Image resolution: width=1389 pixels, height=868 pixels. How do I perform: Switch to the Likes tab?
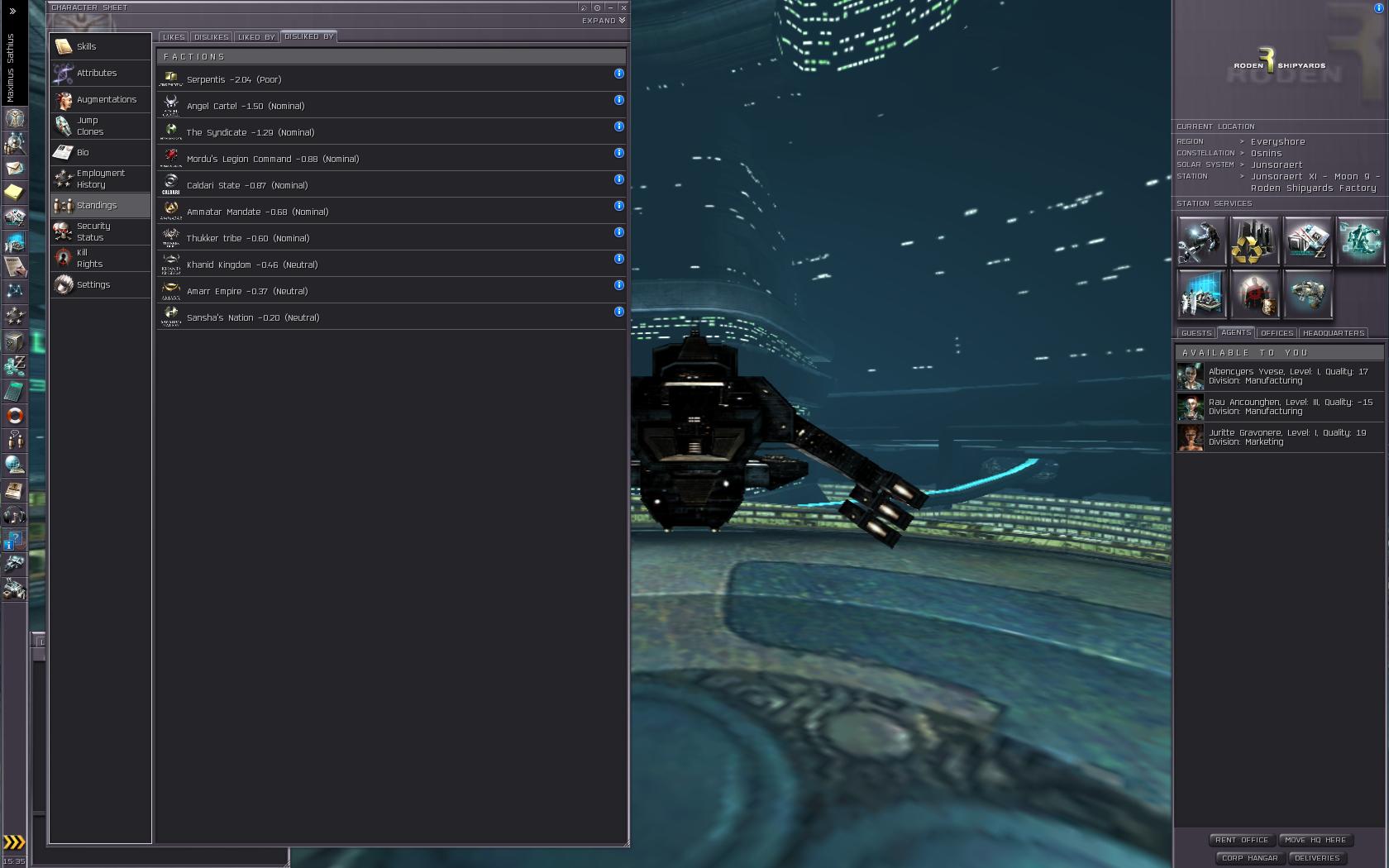tap(174, 37)
